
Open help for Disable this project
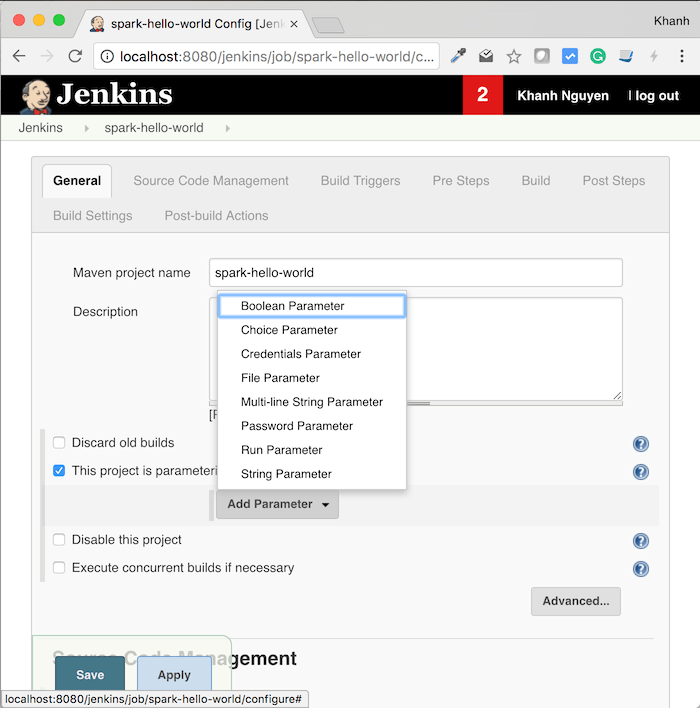tap(641, 540)
